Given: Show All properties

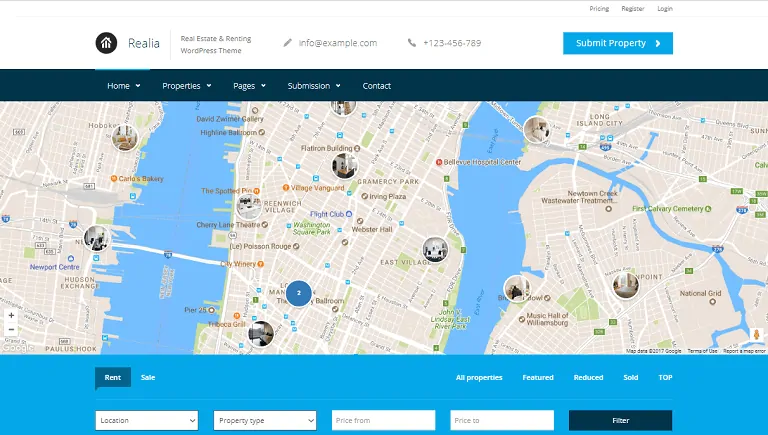Looking at the screenshot, I should click(479, 377).
